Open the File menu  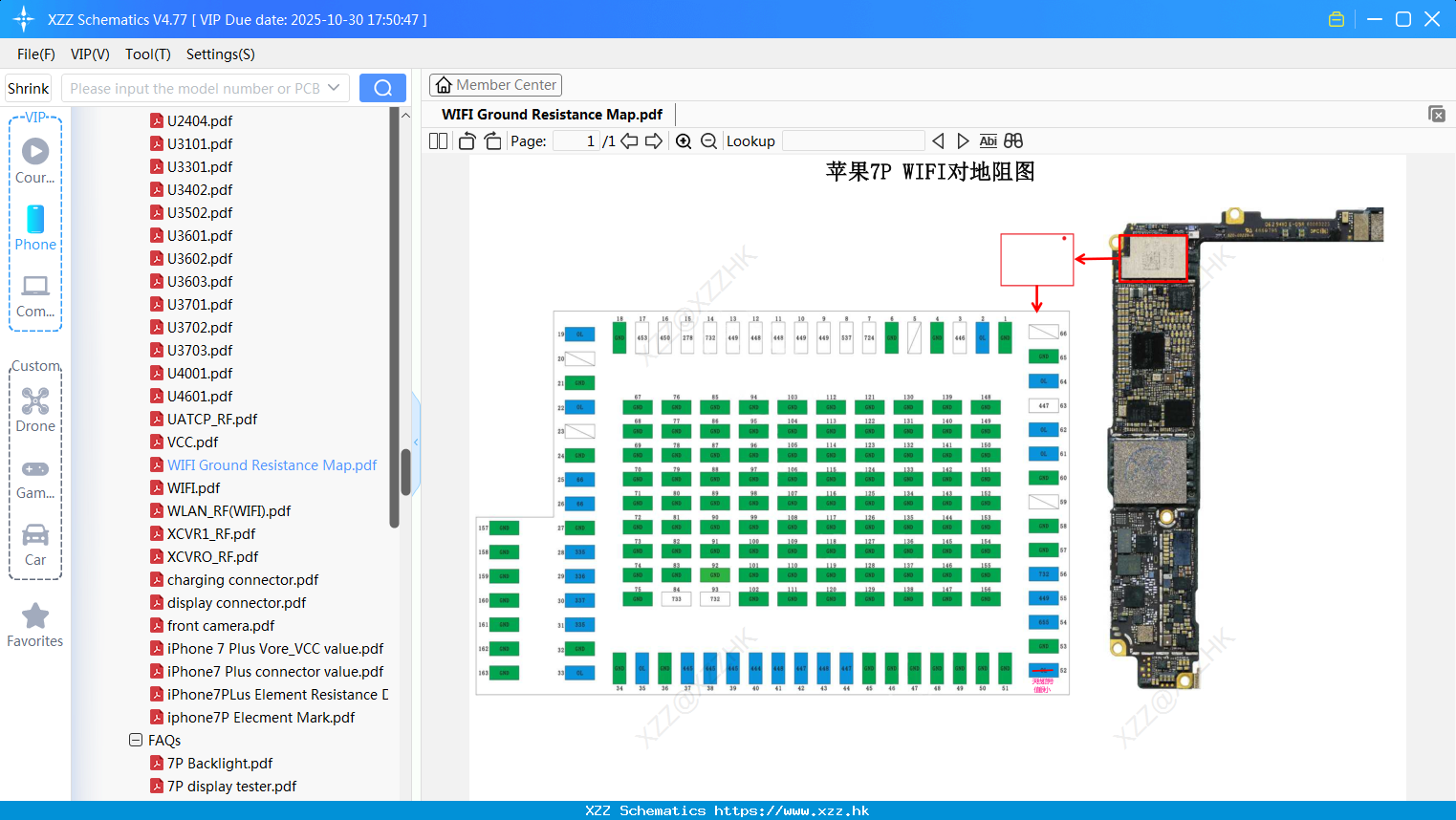(36, 54)
